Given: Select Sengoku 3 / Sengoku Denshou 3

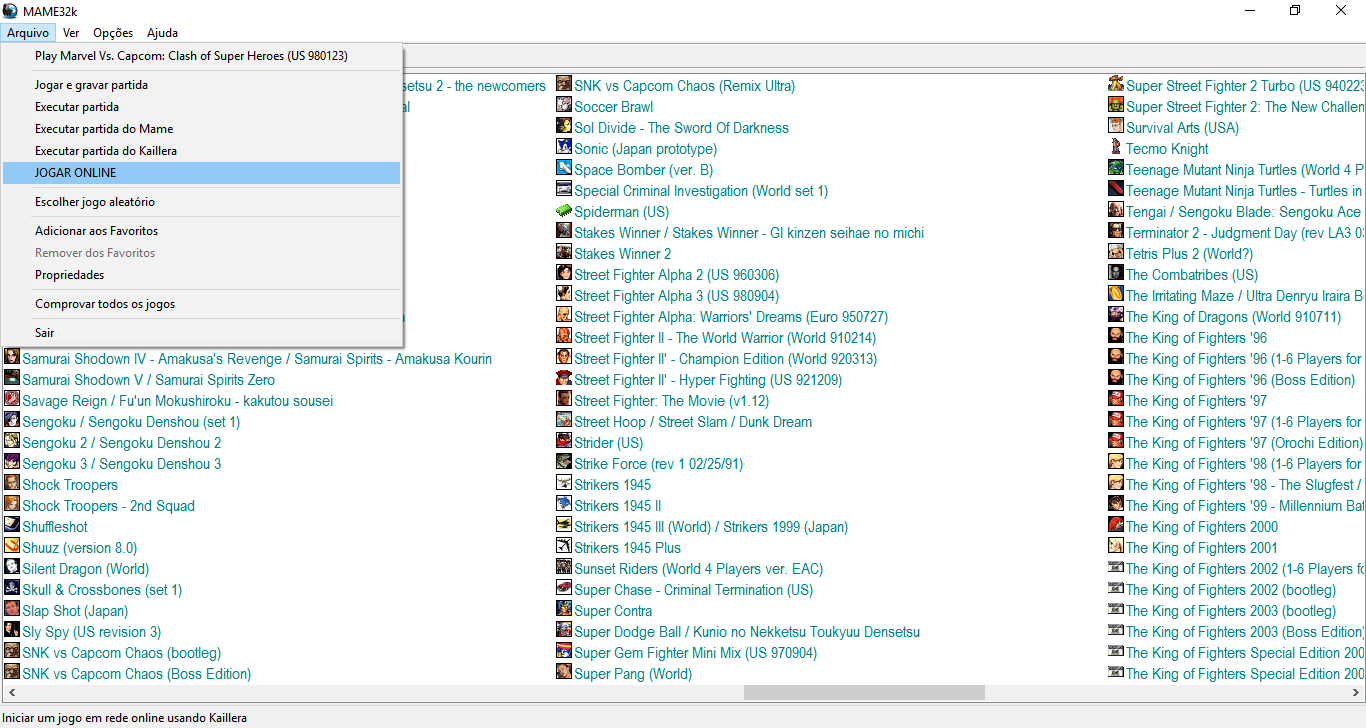Looking at the screenshot, I should (x=122, y=464).
